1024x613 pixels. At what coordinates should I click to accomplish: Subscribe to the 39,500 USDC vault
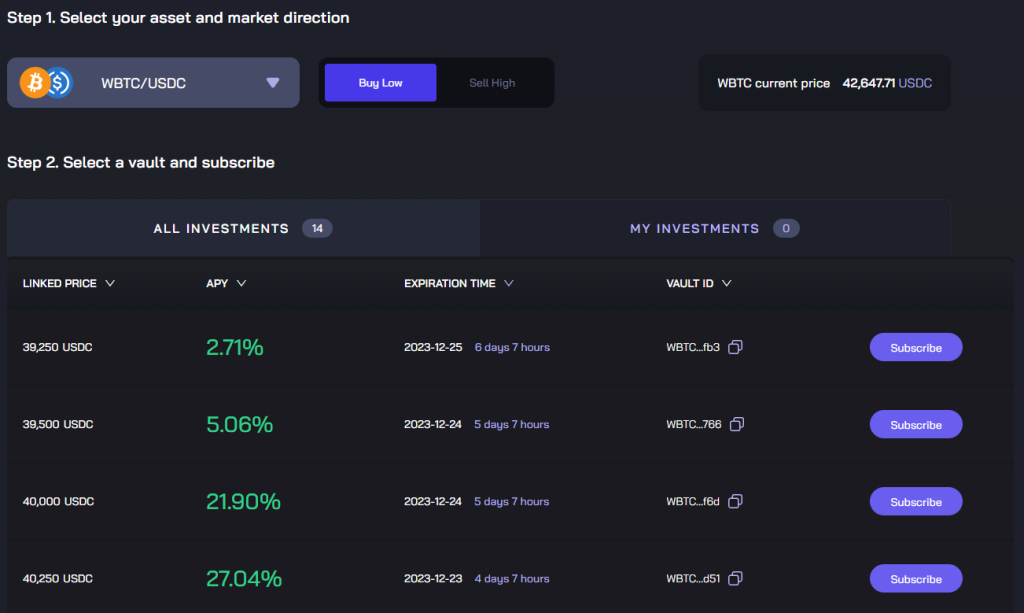916,425
